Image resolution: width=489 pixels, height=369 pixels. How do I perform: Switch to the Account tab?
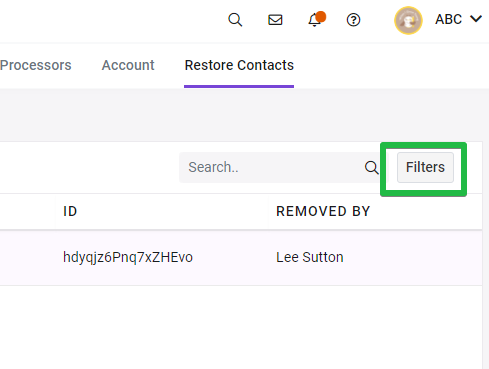[128, 65]
